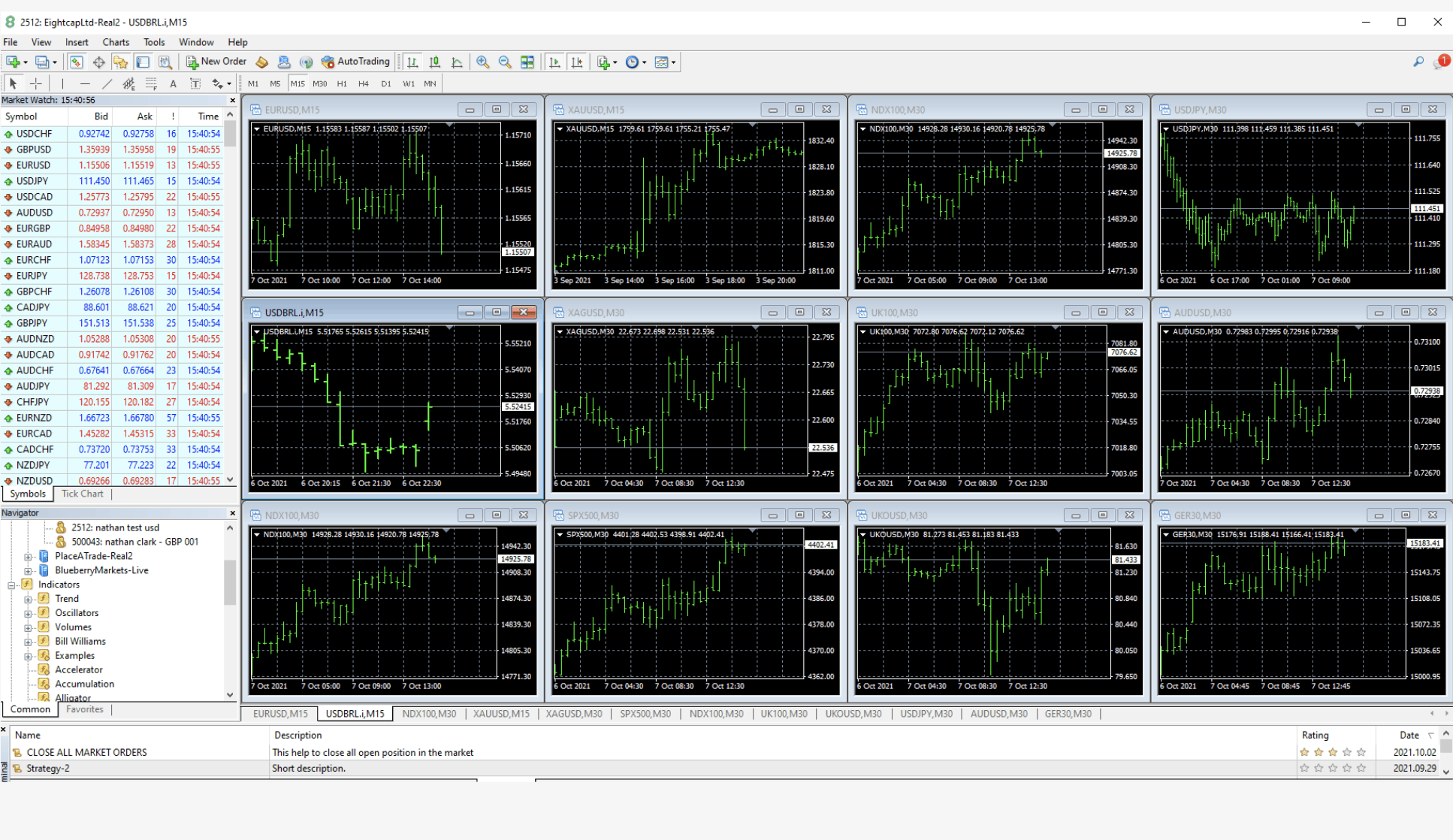Screen dimensions: 1453x840
Task: Tile chart windows with the grid icon
Action: coord(527,62)
